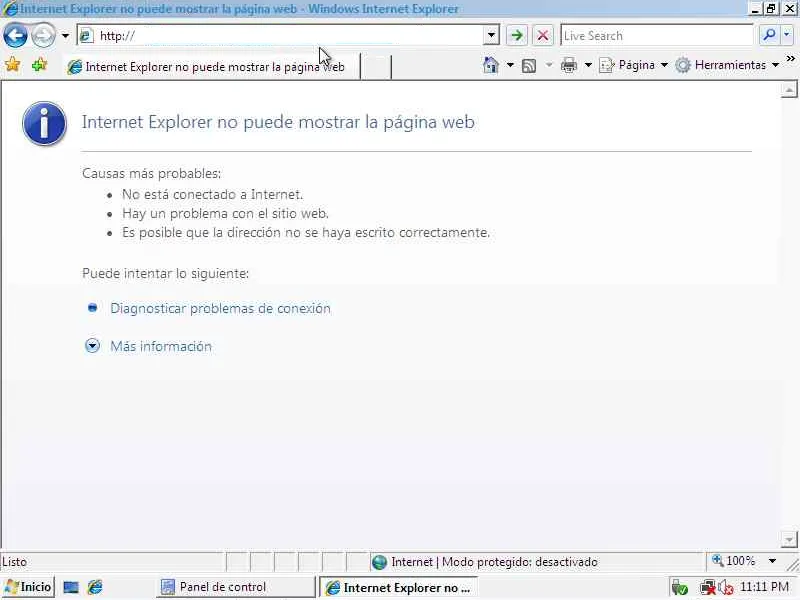The image size is (800, 600).
Task: Click the page icon in address bar
Action: click(x=86, y=36)
